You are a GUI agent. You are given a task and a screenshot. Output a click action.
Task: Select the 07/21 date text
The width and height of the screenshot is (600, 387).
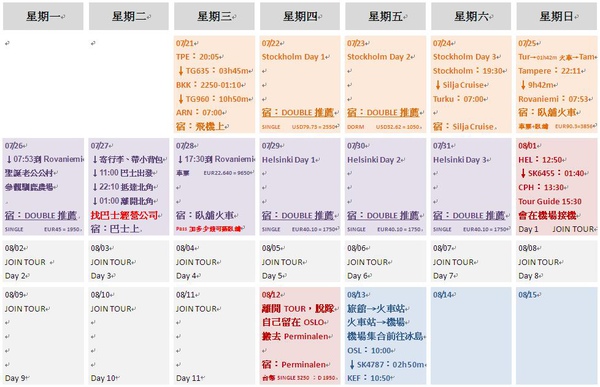tap(185, 43)
